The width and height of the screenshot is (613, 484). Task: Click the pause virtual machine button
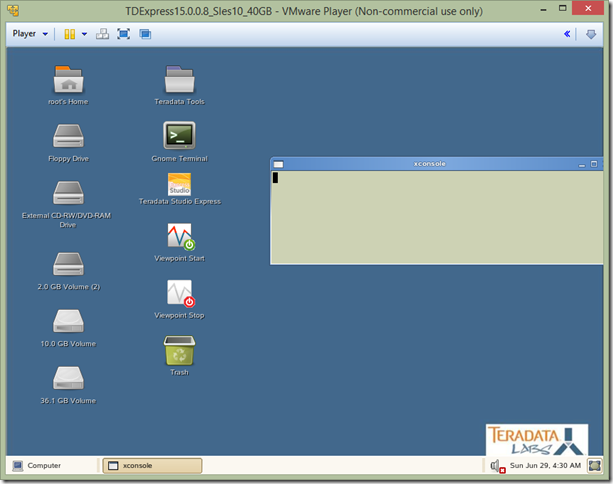point(69,33)
